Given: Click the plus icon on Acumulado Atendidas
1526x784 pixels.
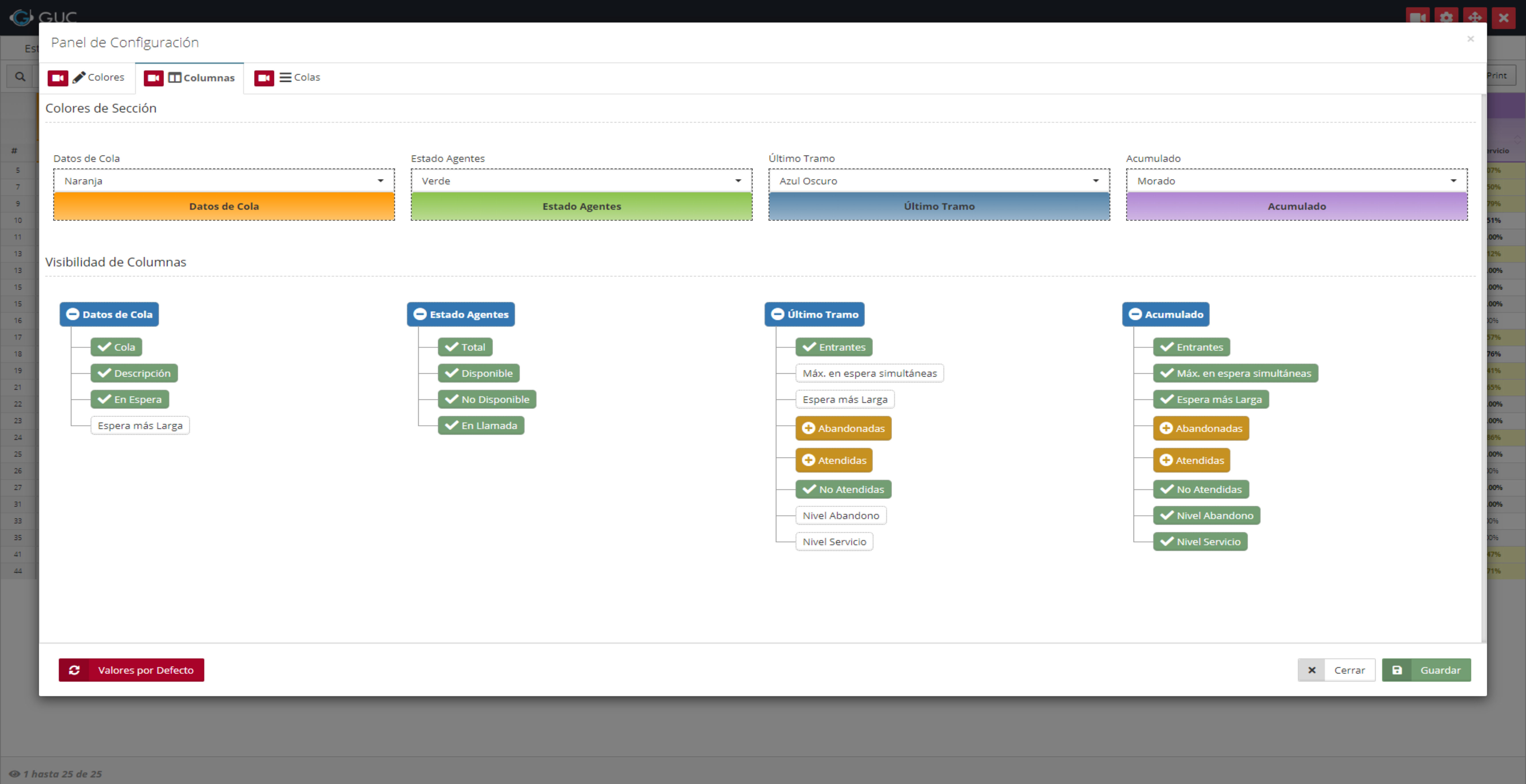Looking at the screenshot, I should [x=1166, y=460].
